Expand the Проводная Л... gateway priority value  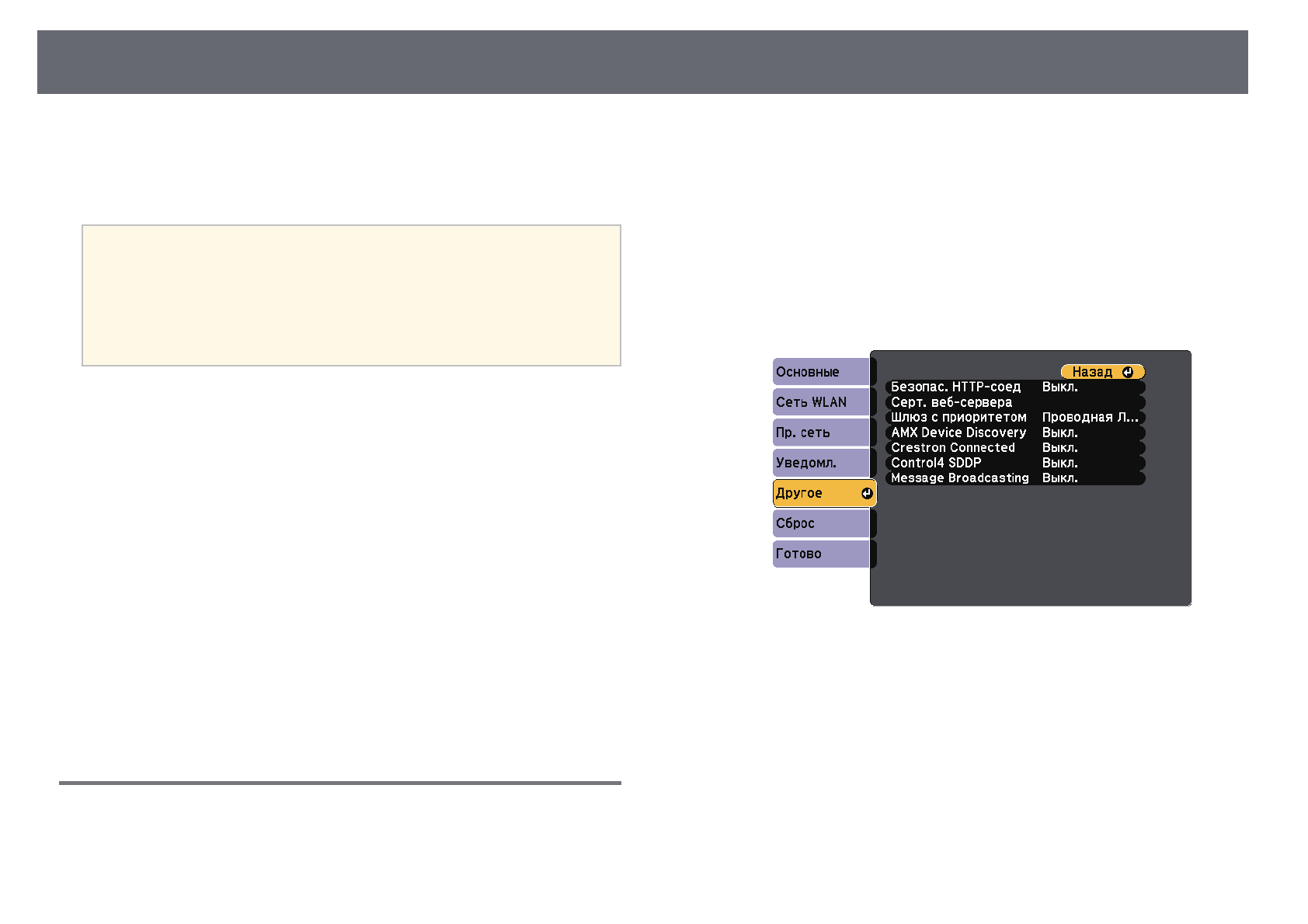click(1090, 417)
